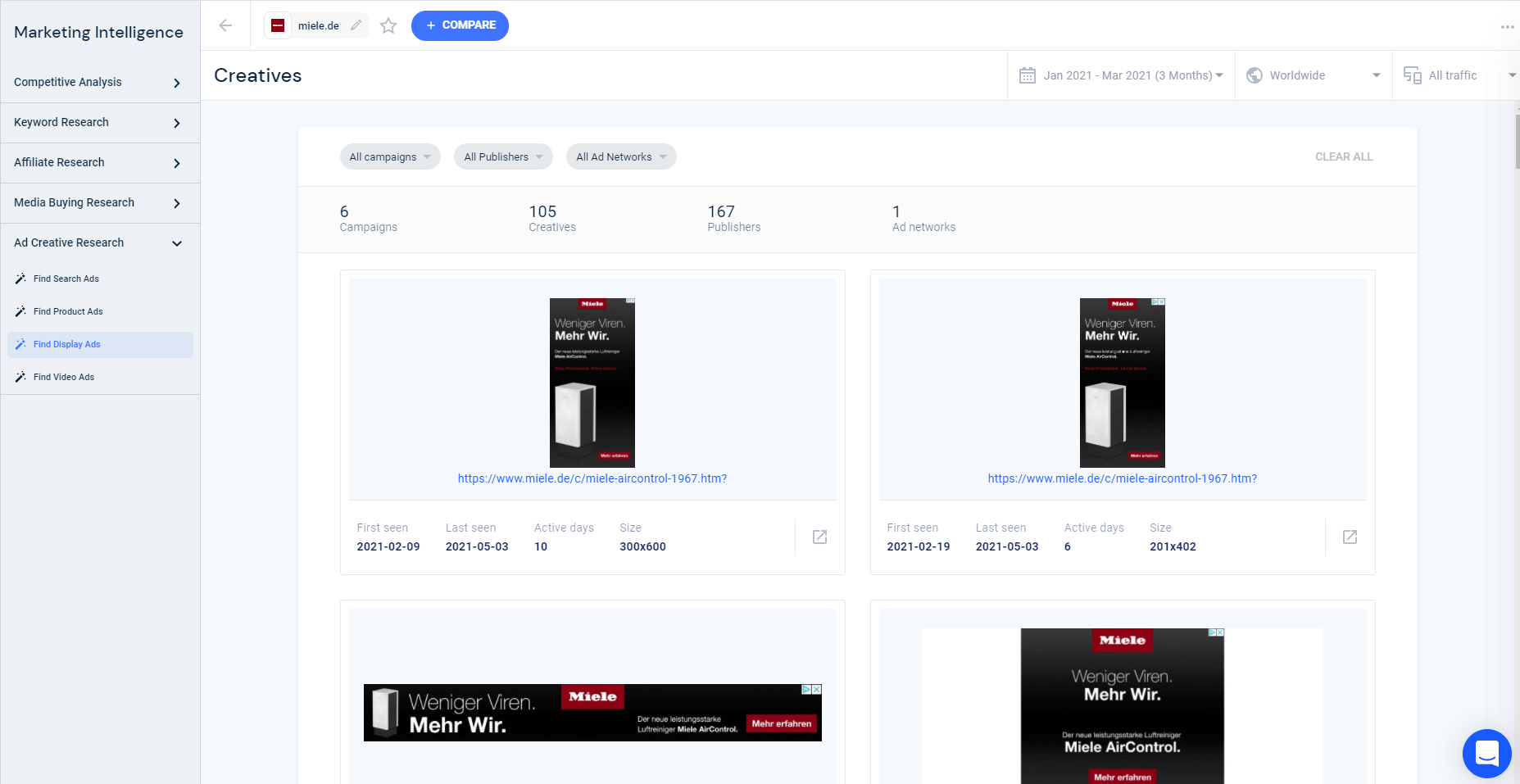Click Active days value 10
1520x784 pixels.
pyautogui.click(x=541, y=546)
